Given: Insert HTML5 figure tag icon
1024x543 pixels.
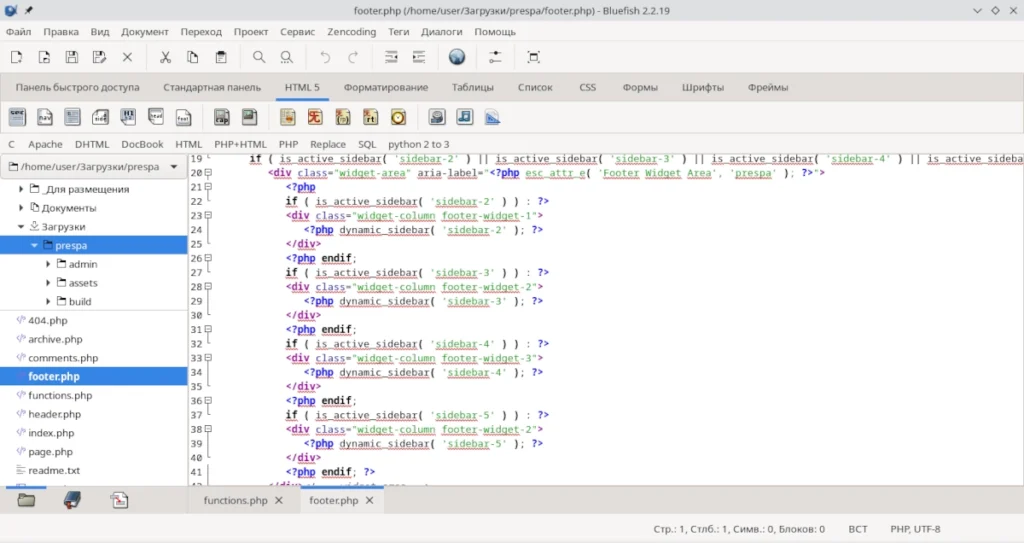Looking at the screenshot, I should pos(249,117).
